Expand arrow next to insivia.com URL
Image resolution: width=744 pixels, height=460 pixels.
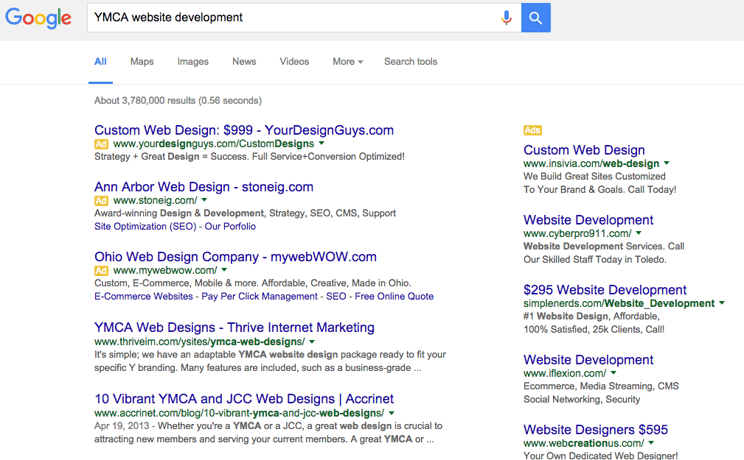point(667,163)
